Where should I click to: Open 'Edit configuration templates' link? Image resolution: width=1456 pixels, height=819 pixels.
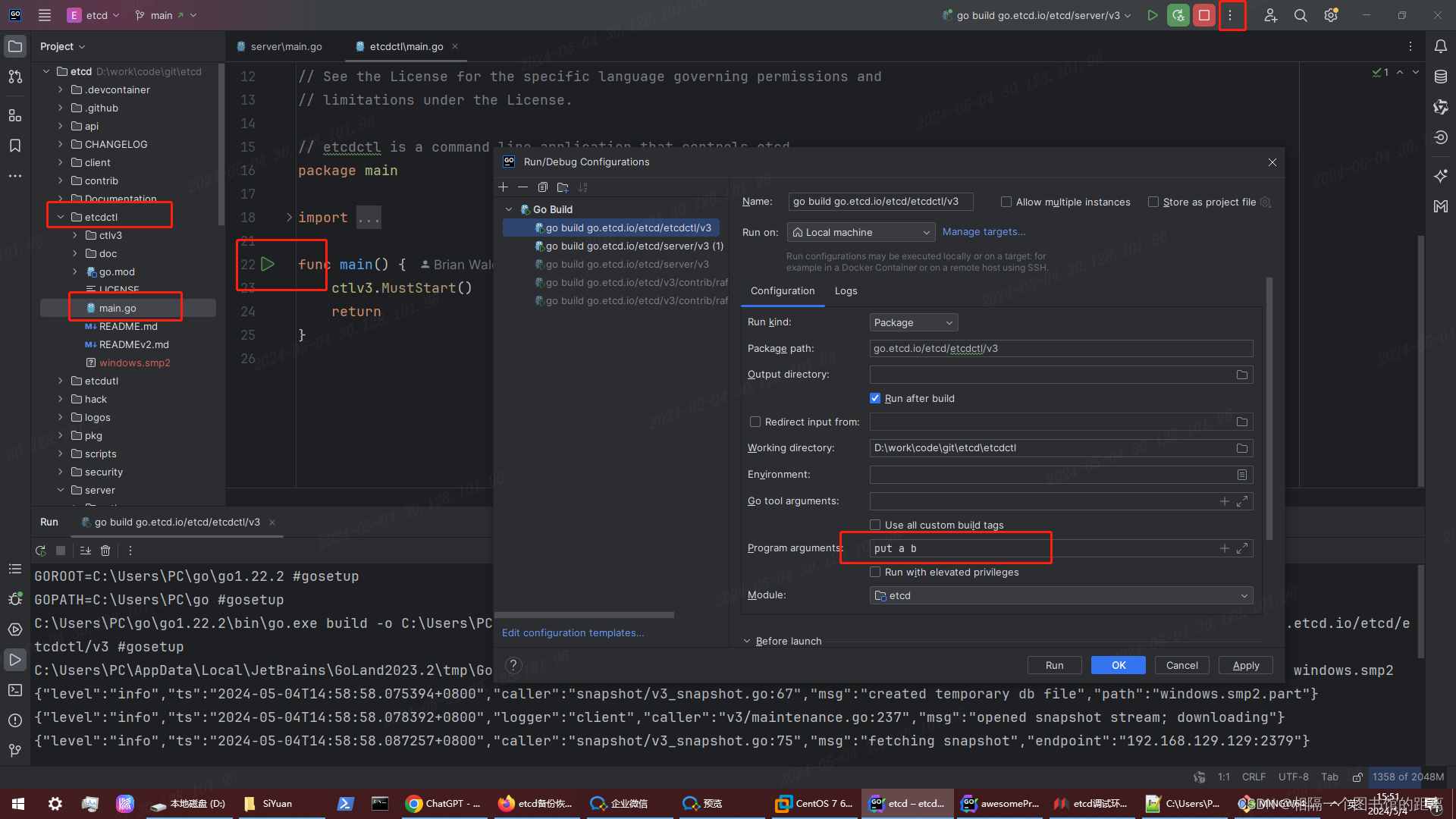tap(573, 632)
